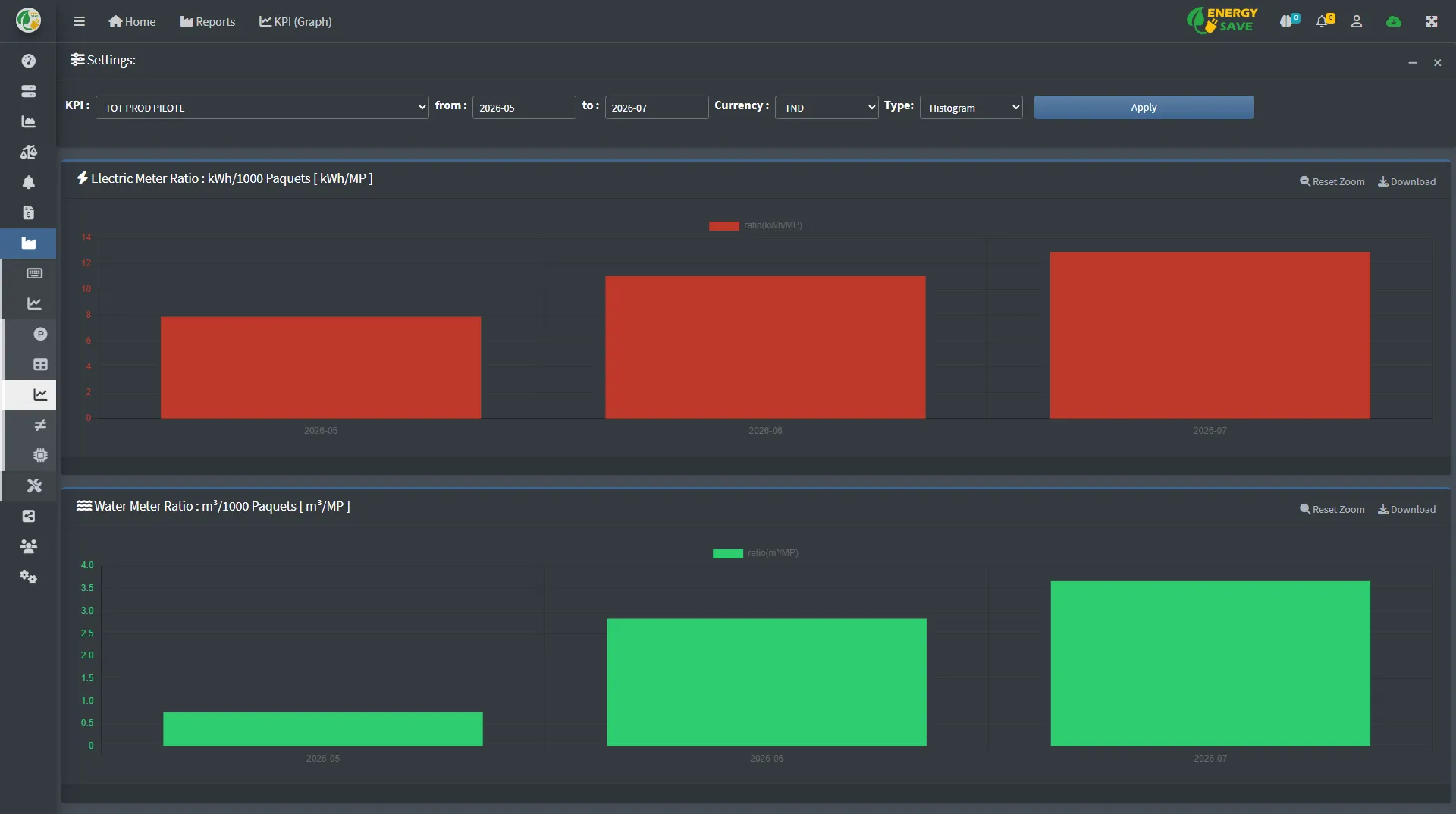Image resolution: width=1456 pixels, height=814 pixels.
Task: Open the dashboard gauge icon in sidebar
Action: tap(29, 61)
